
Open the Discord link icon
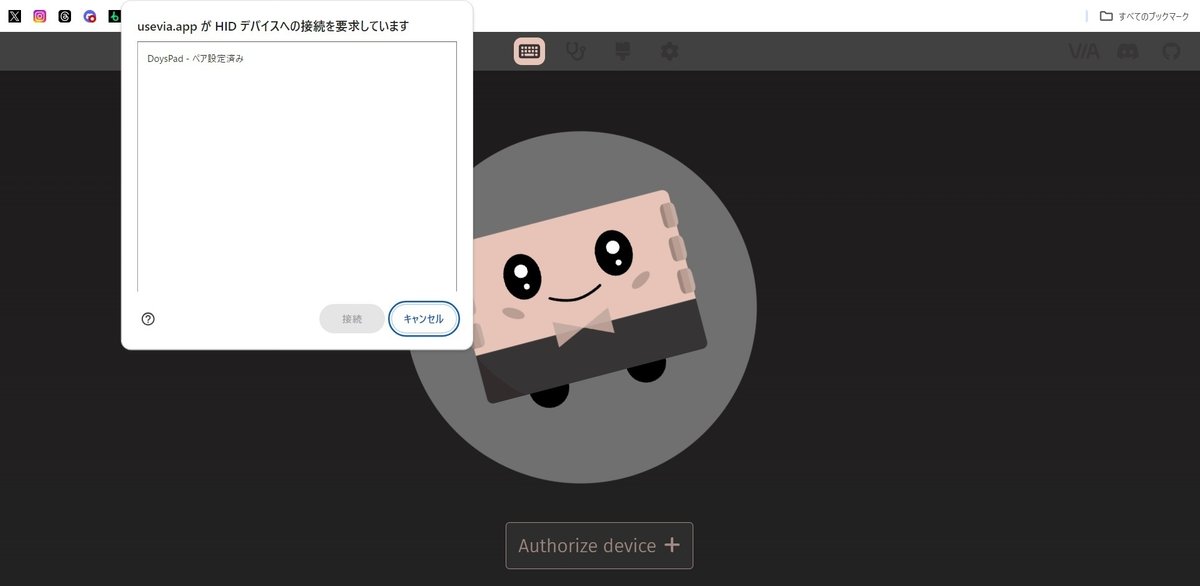1128,51
